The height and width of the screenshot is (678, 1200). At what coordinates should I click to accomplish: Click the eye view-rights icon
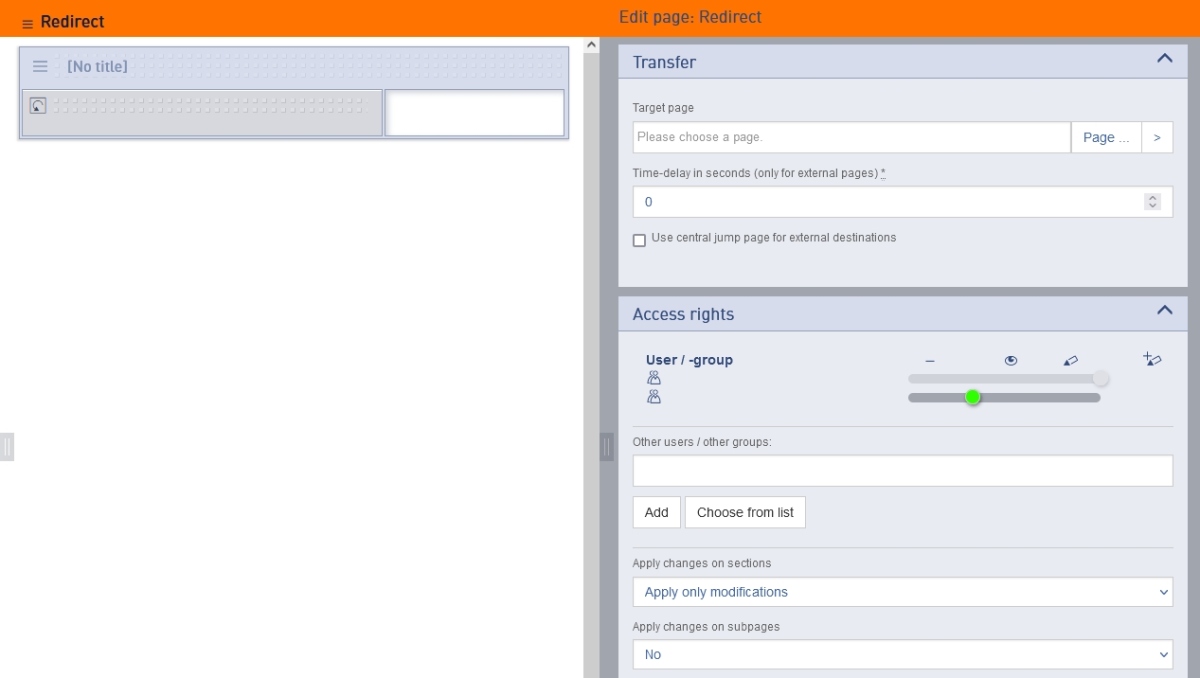[x=1010, y=361]
